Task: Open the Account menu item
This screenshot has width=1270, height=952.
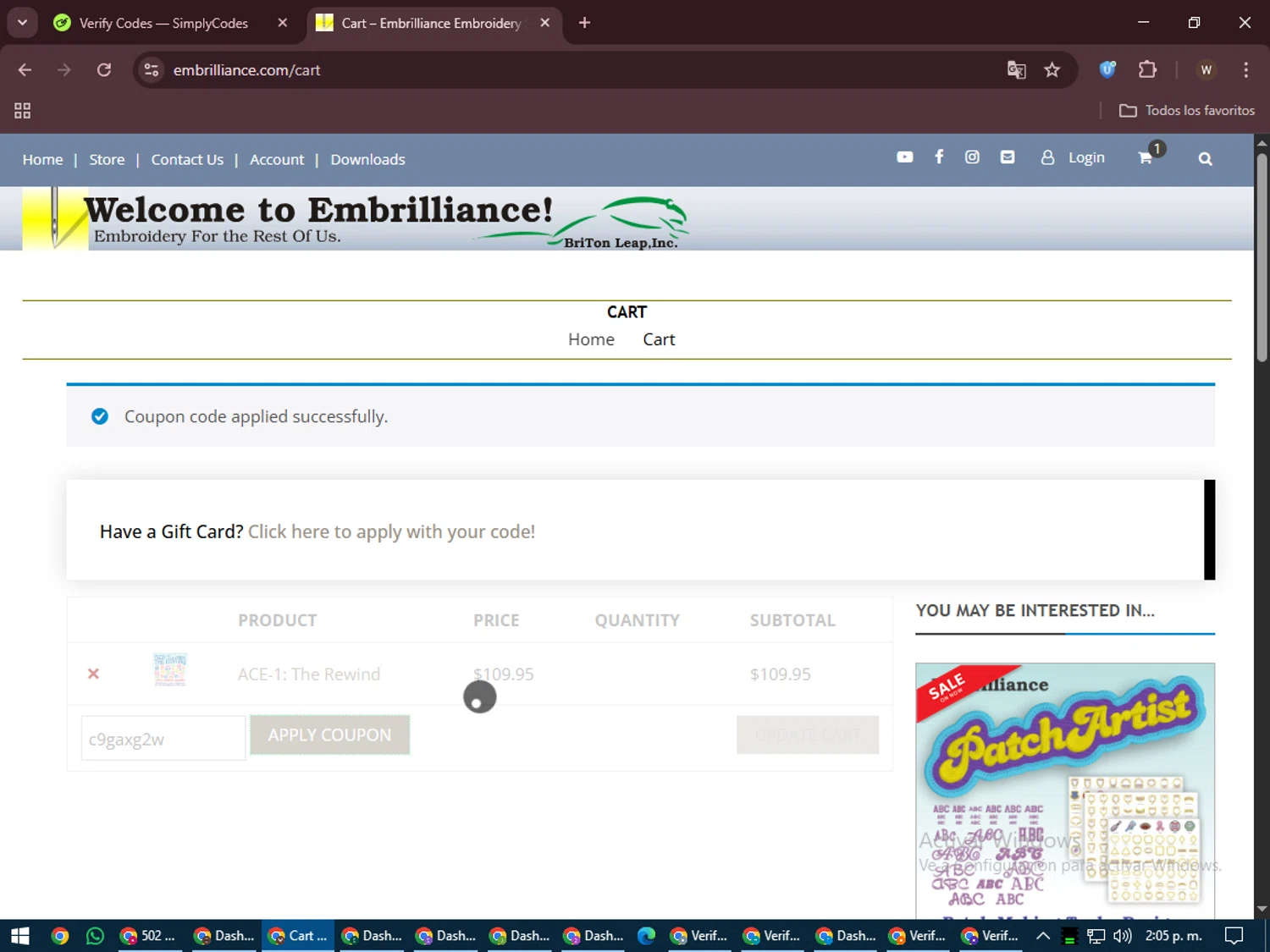Action: click(277, 159)
